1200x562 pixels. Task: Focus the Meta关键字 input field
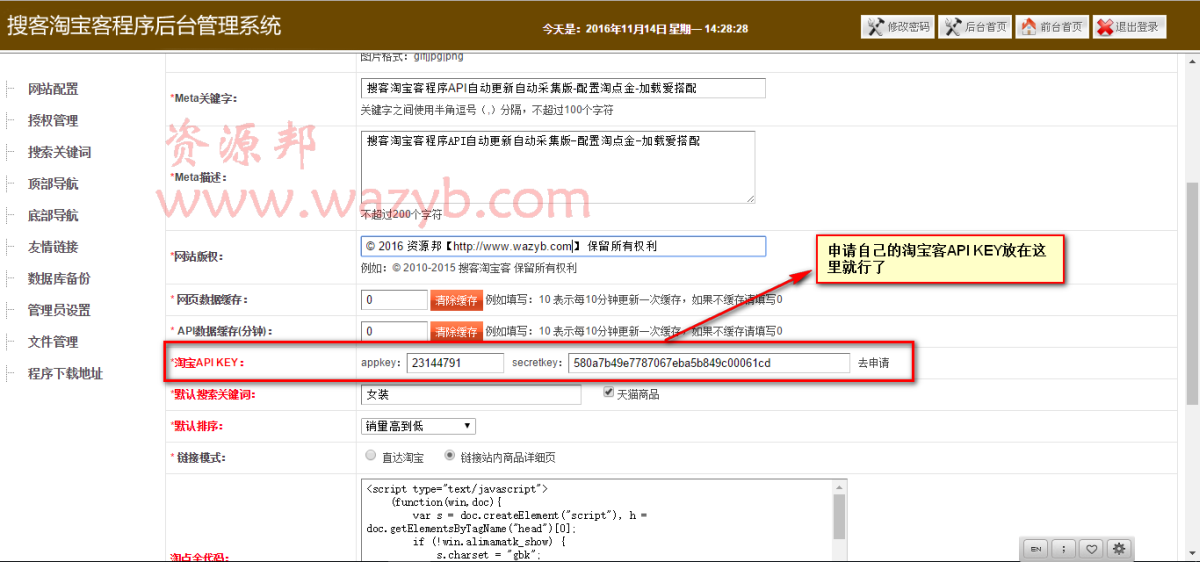pyautogui.click(x=562, y=88)
